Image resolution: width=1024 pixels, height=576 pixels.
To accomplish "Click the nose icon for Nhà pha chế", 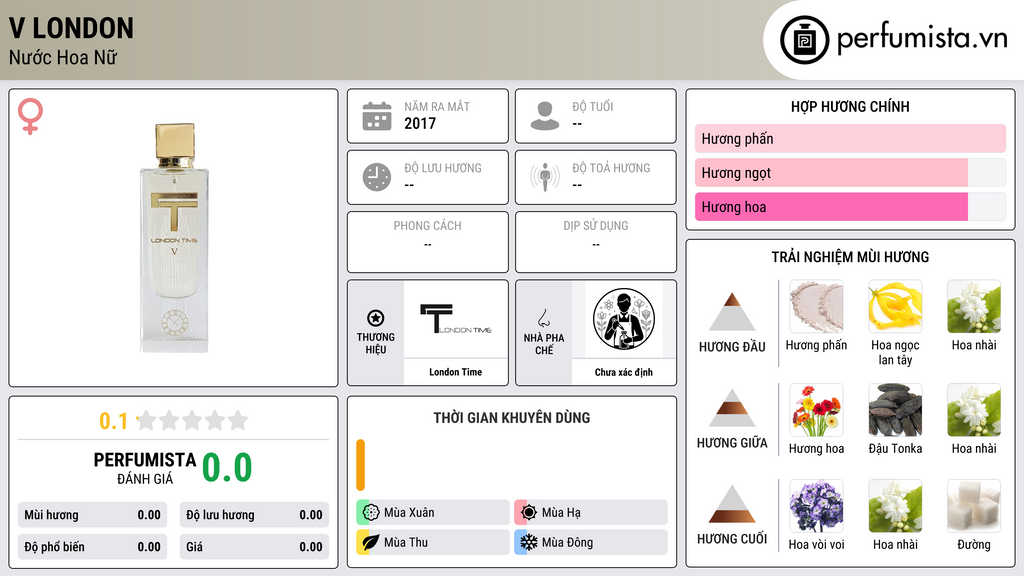I will click(543, 319).
